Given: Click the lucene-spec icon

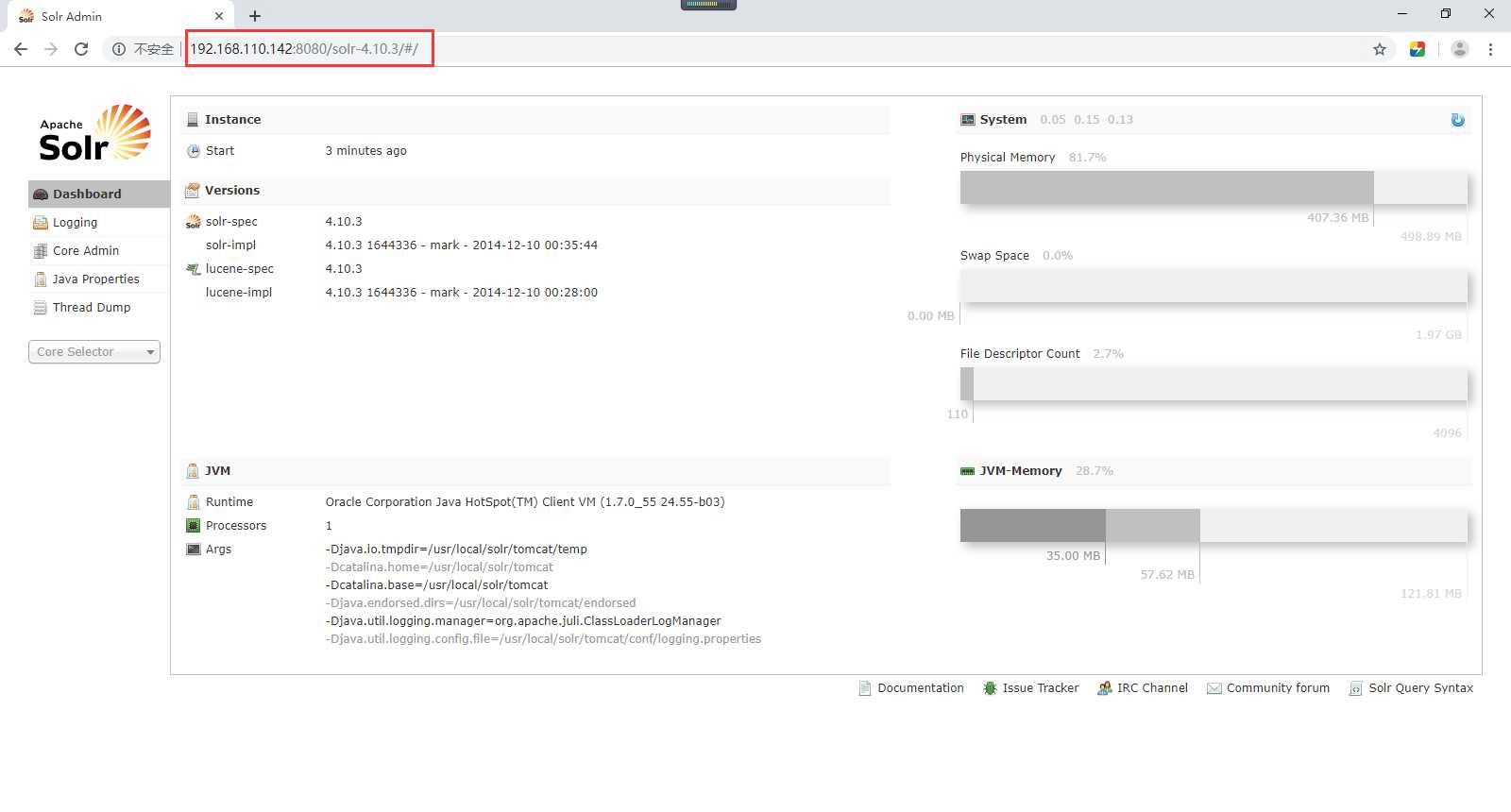Looking at the screenshot, I should [x=194, y=269].
